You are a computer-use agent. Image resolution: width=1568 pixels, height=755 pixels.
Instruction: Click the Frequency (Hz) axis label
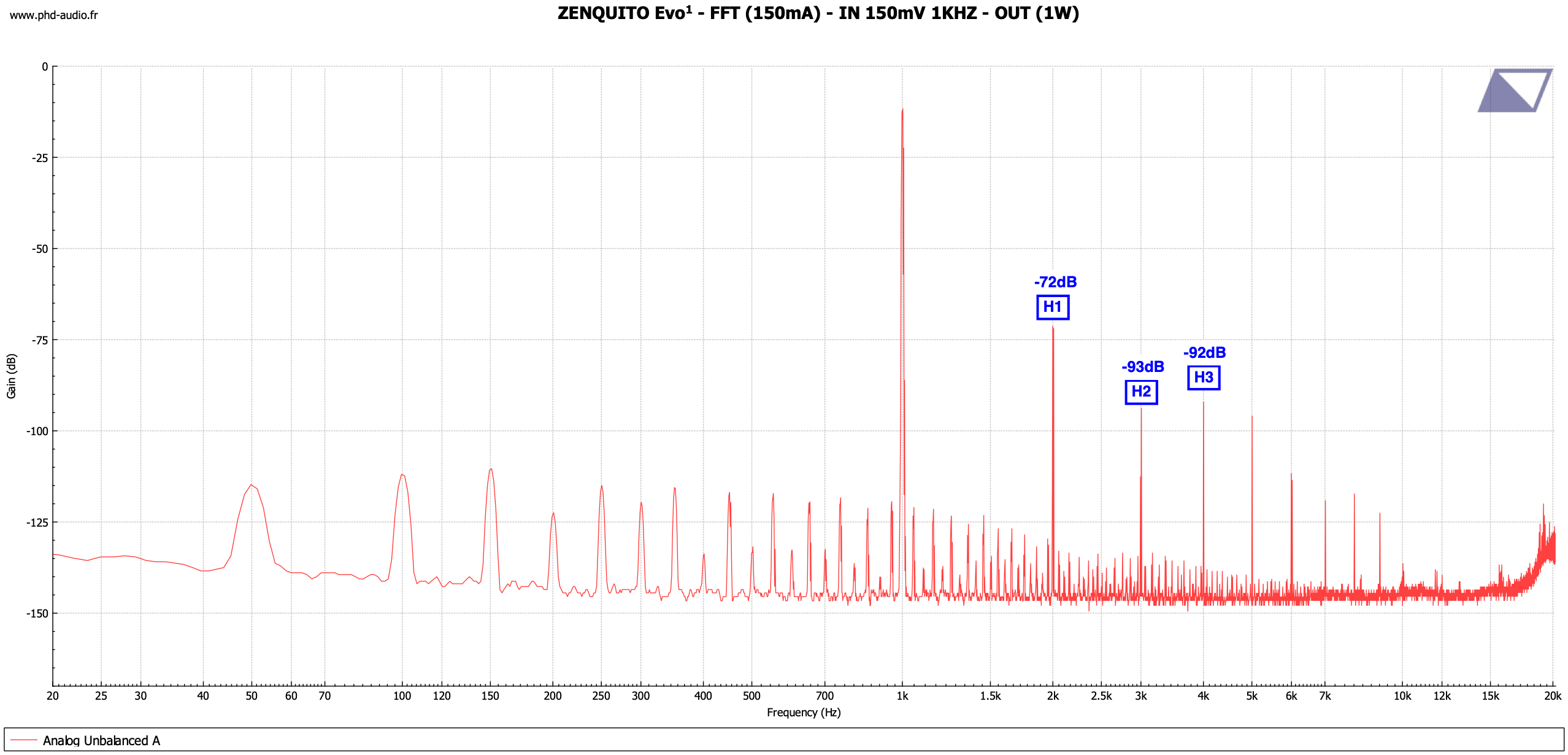click(x=804, y=713)
